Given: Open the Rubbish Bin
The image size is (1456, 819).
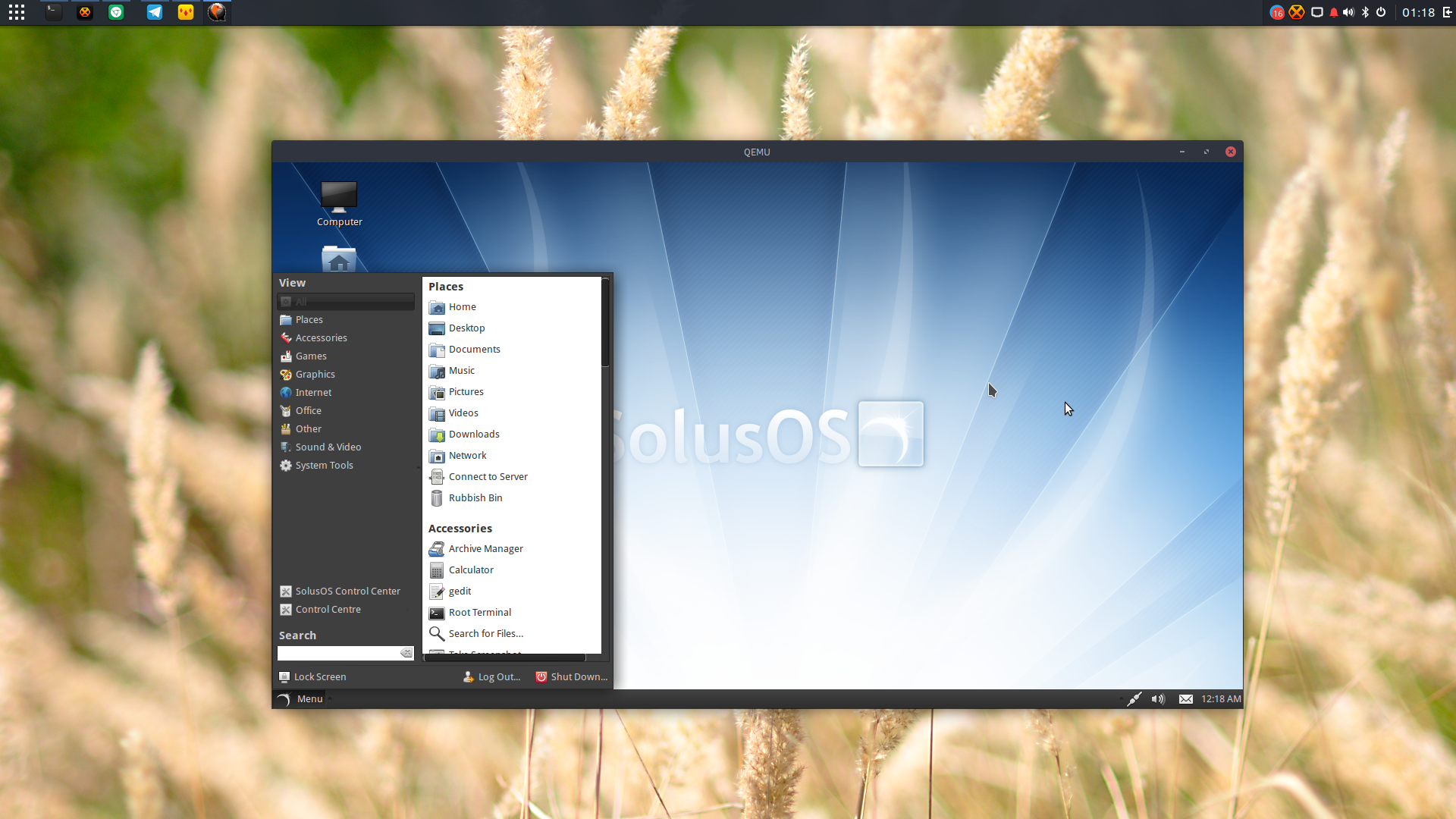Looking at the screenshot, I should (x=512, y=498).
